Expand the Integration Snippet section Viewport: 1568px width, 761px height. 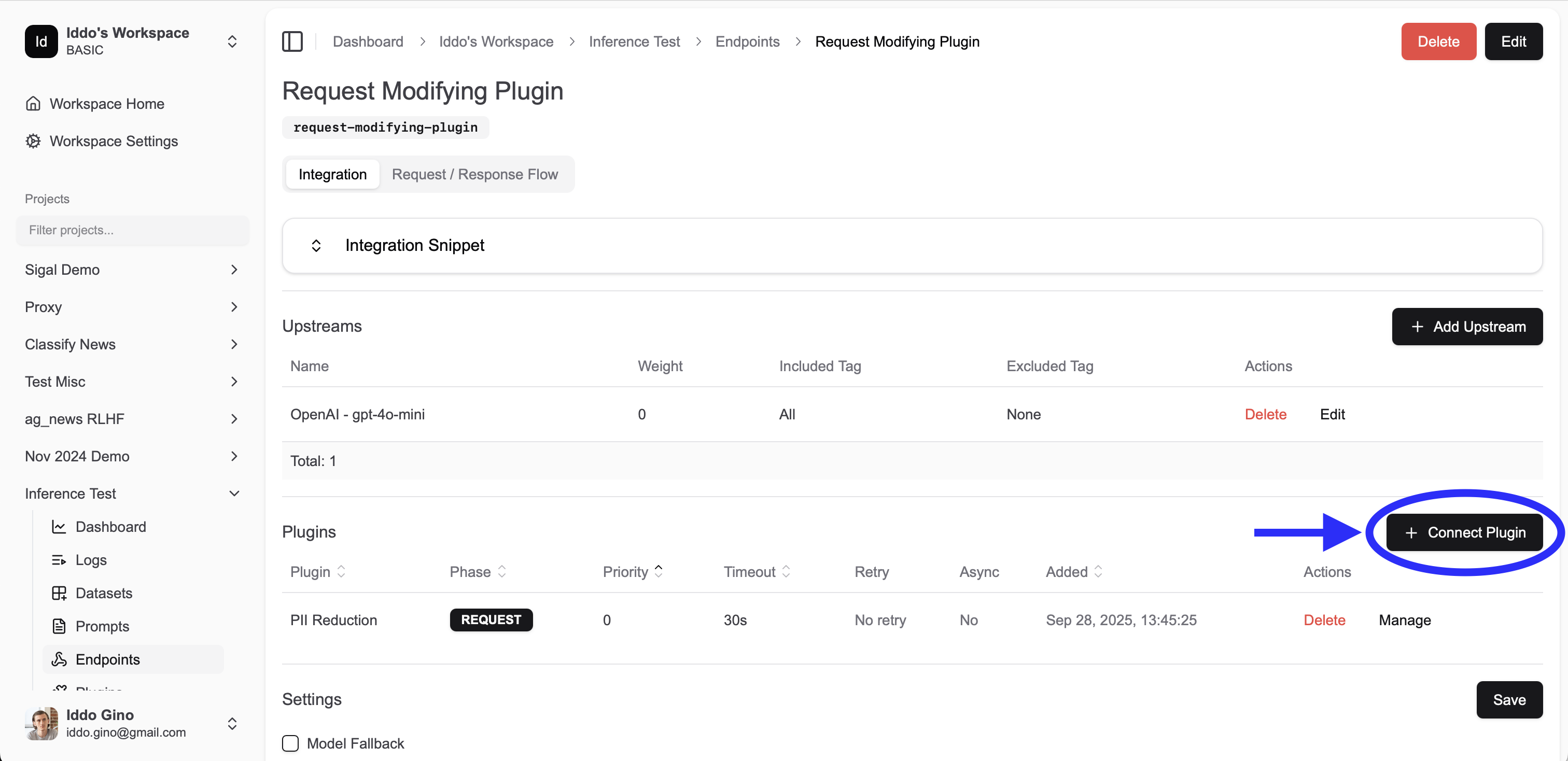pyautogui.click(x=316, y=245)
